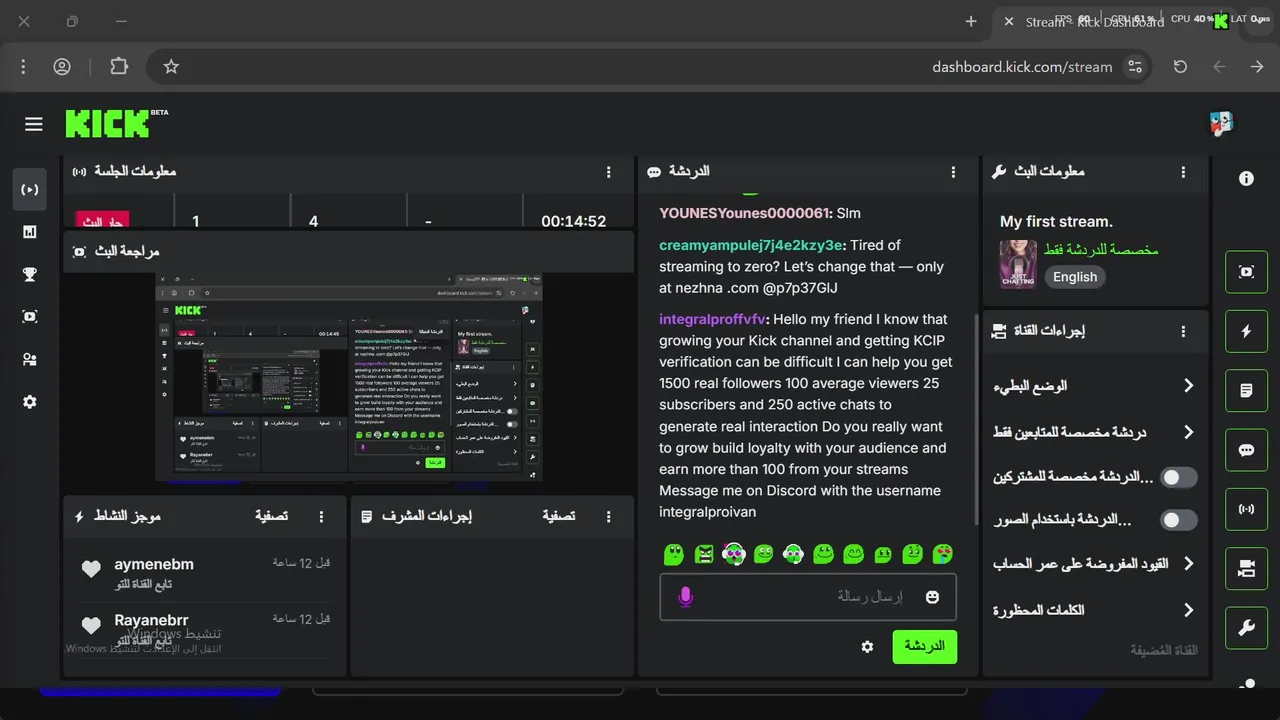Click the chat message scrollbar
This screenshot has height=720, width=1280.
[x=977, y=420]
